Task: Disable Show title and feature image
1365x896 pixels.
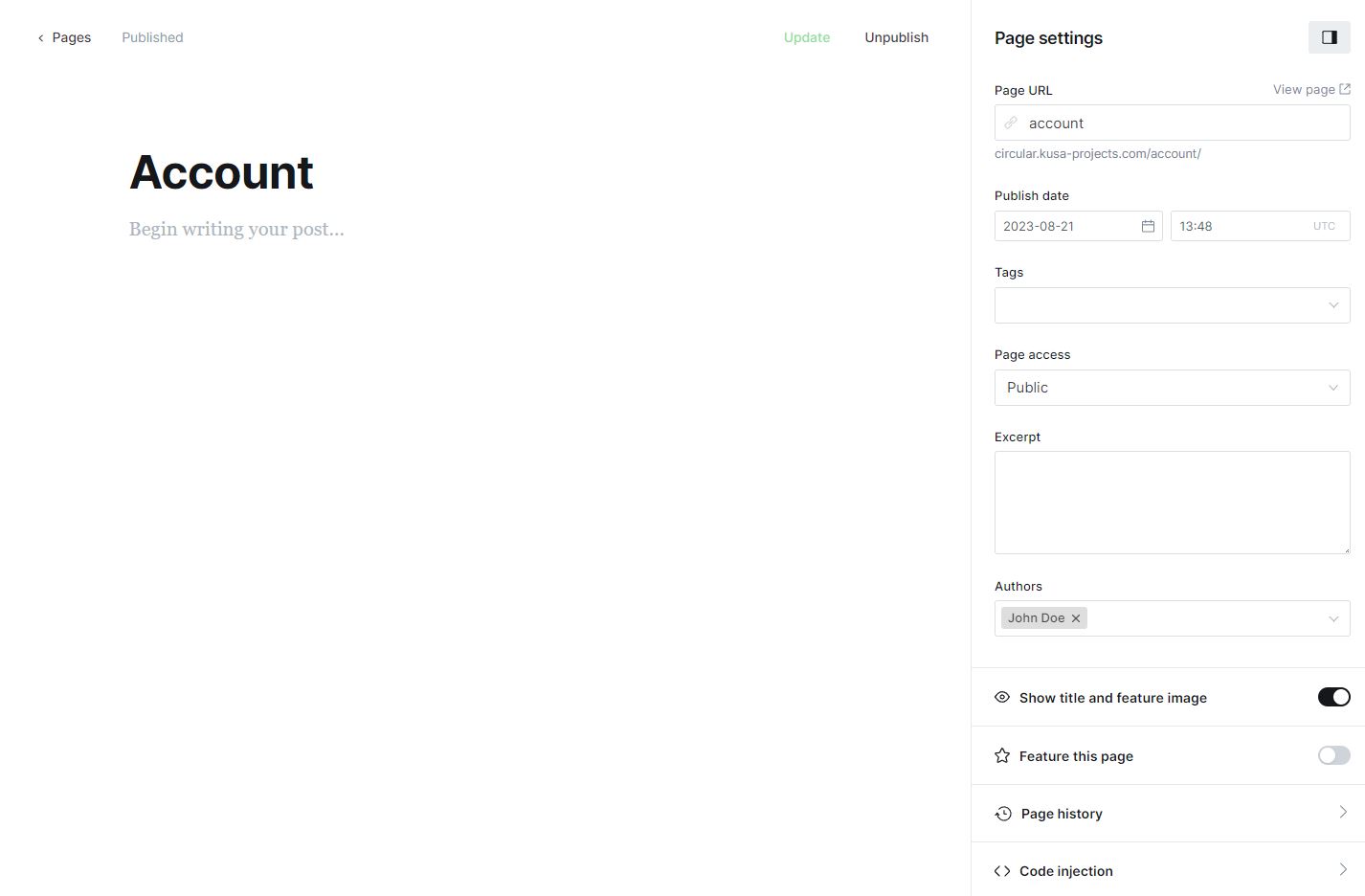Action: click(x=1332, y=697)
